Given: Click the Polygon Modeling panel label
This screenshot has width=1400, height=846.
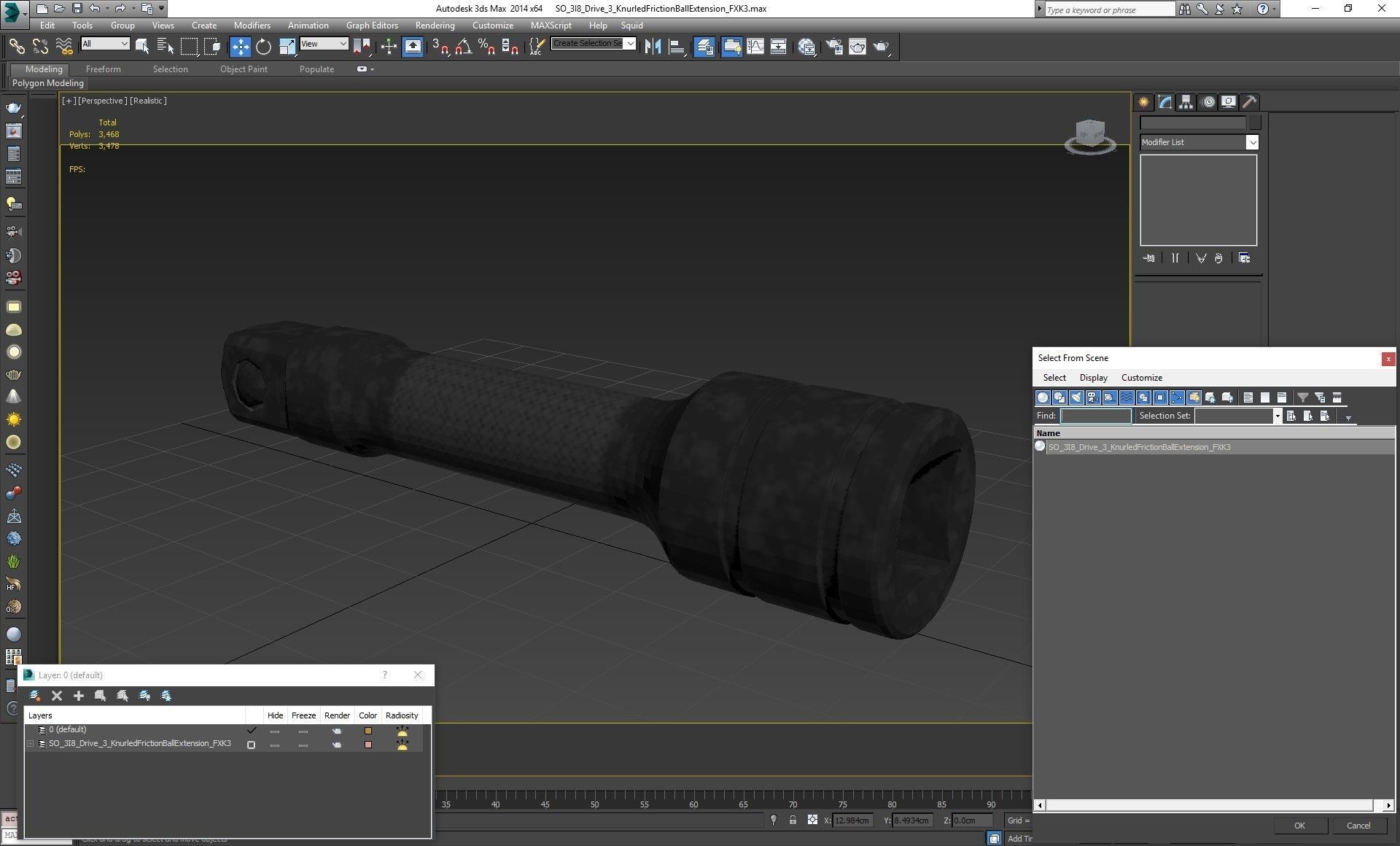Looking at the screenshot, I should pos(48,83).
